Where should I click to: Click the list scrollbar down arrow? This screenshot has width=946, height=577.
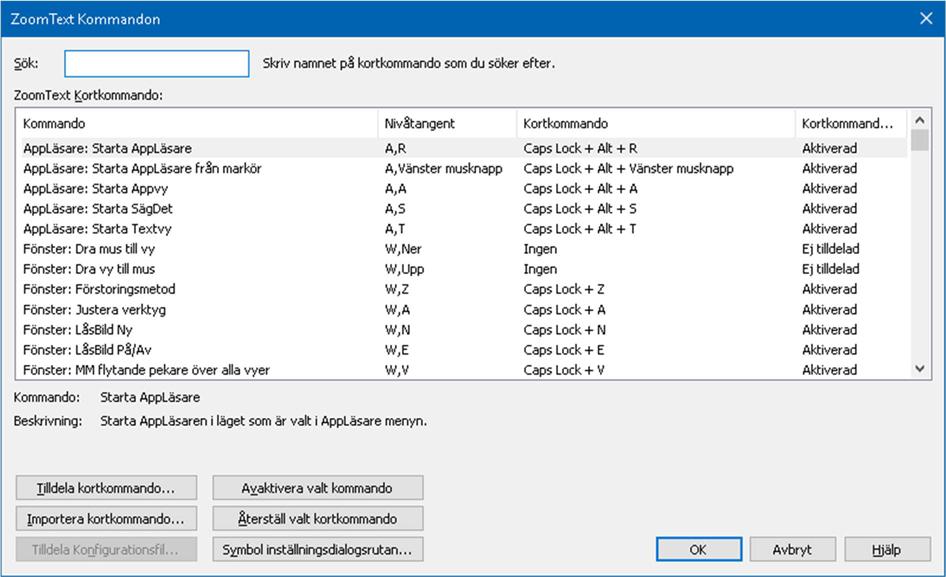(919, 368)
